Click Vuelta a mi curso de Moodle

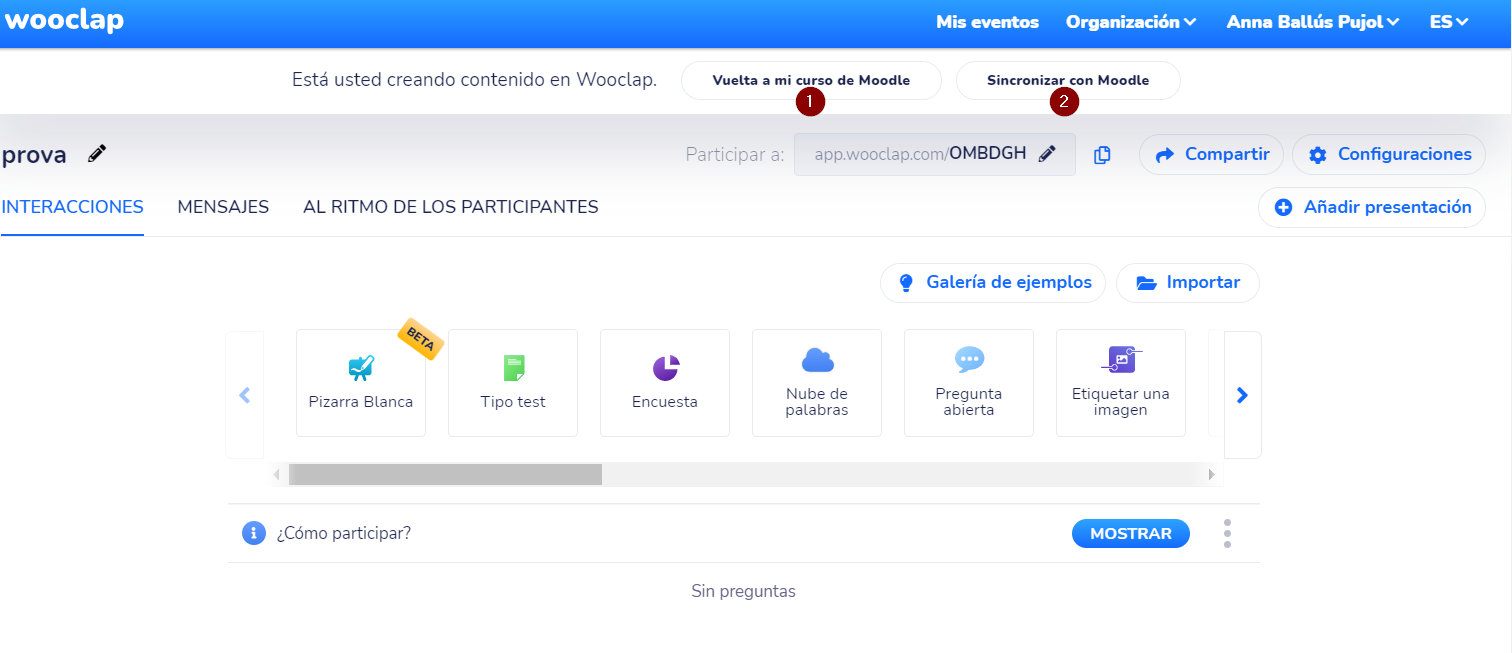point(811,80)
